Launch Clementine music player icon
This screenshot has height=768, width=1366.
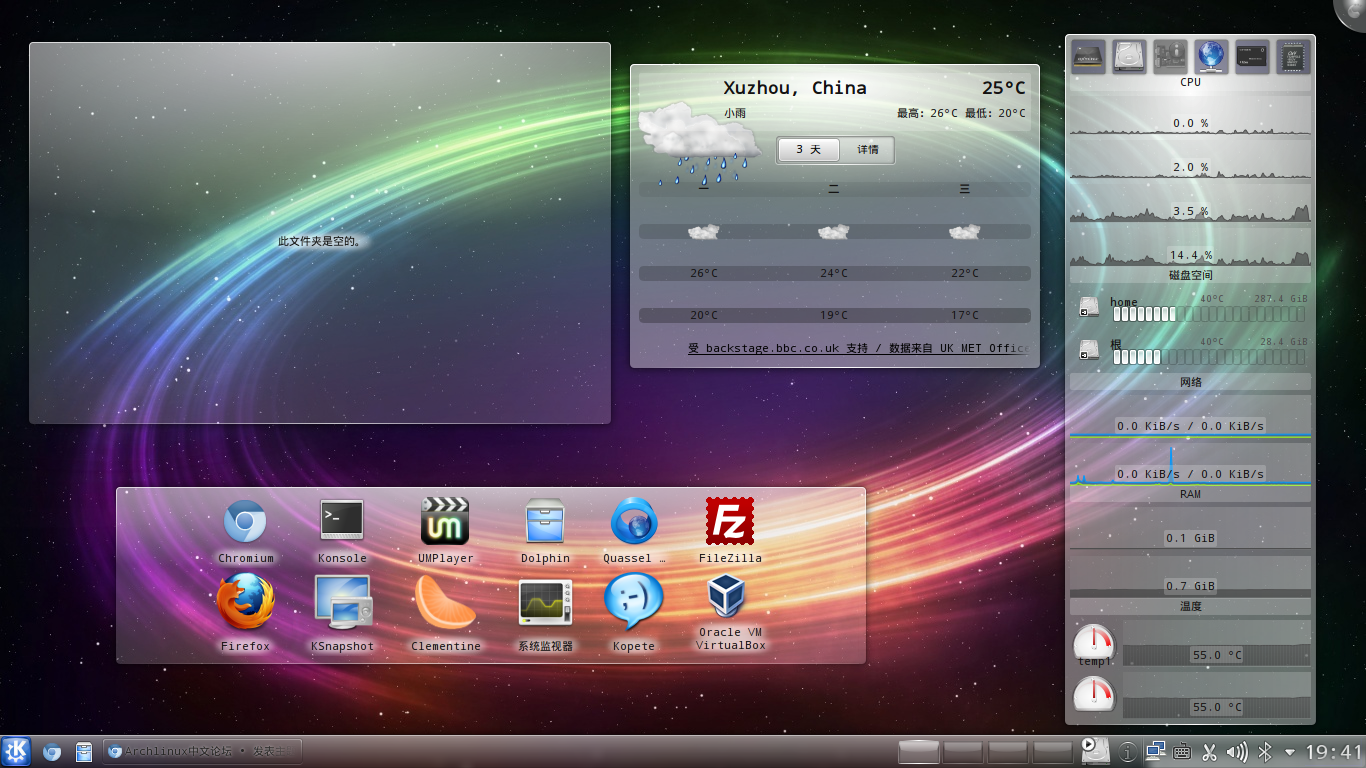pyautogui.click(x=445, y=602)
